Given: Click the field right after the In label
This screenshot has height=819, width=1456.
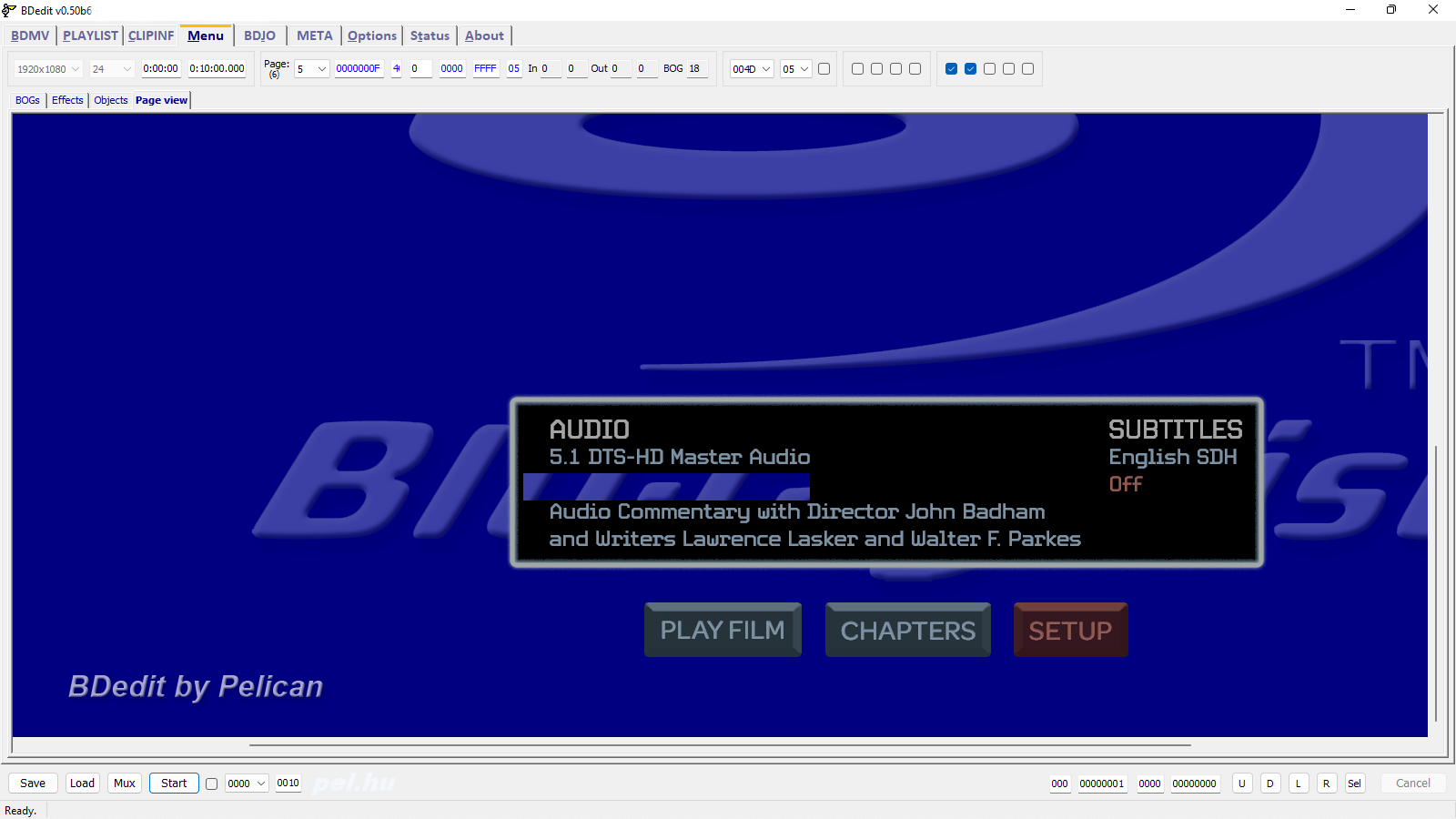Looking at the screenshot, I should (551, 69).
